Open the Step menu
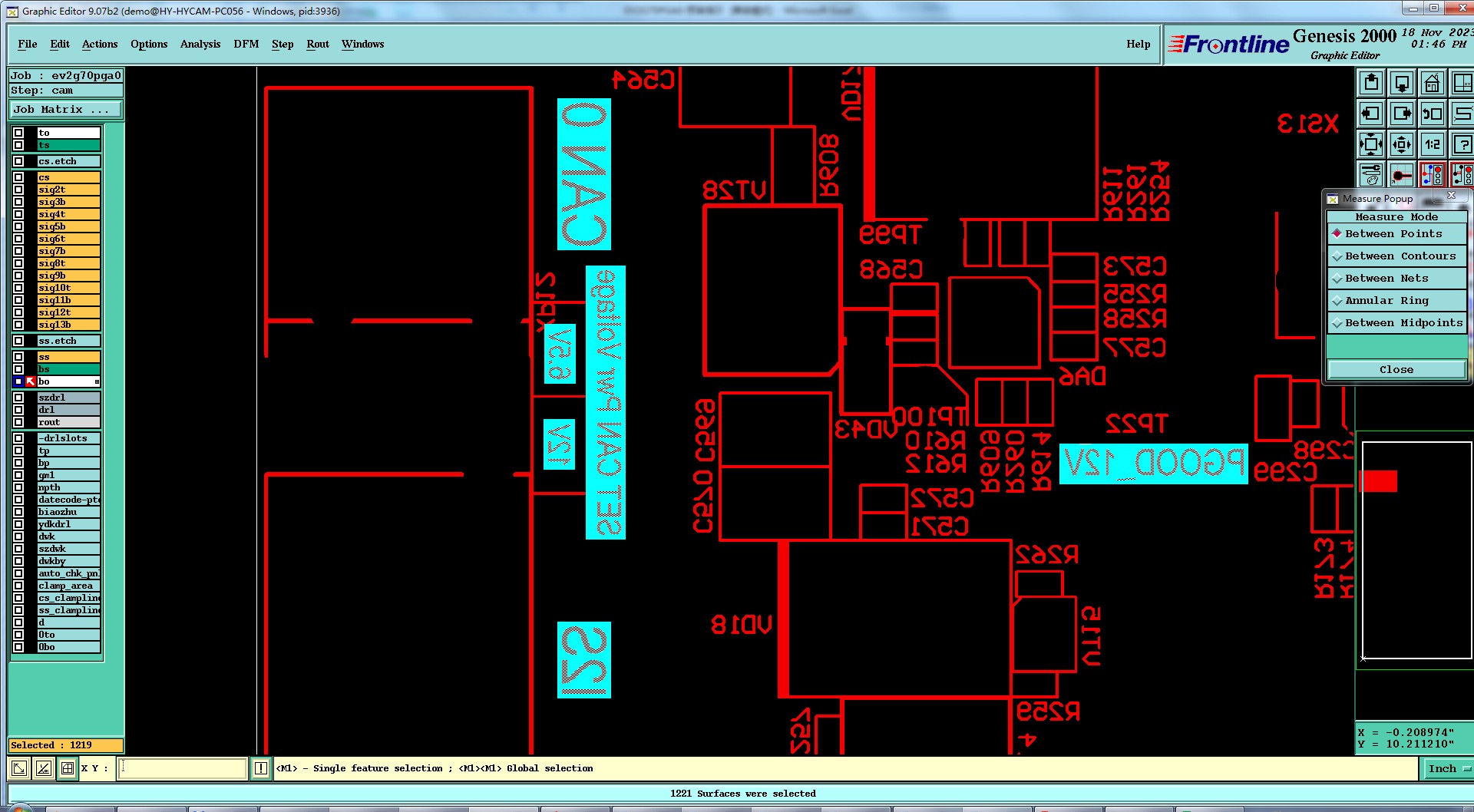This screenshot has height=812, width=1474. 283,45
